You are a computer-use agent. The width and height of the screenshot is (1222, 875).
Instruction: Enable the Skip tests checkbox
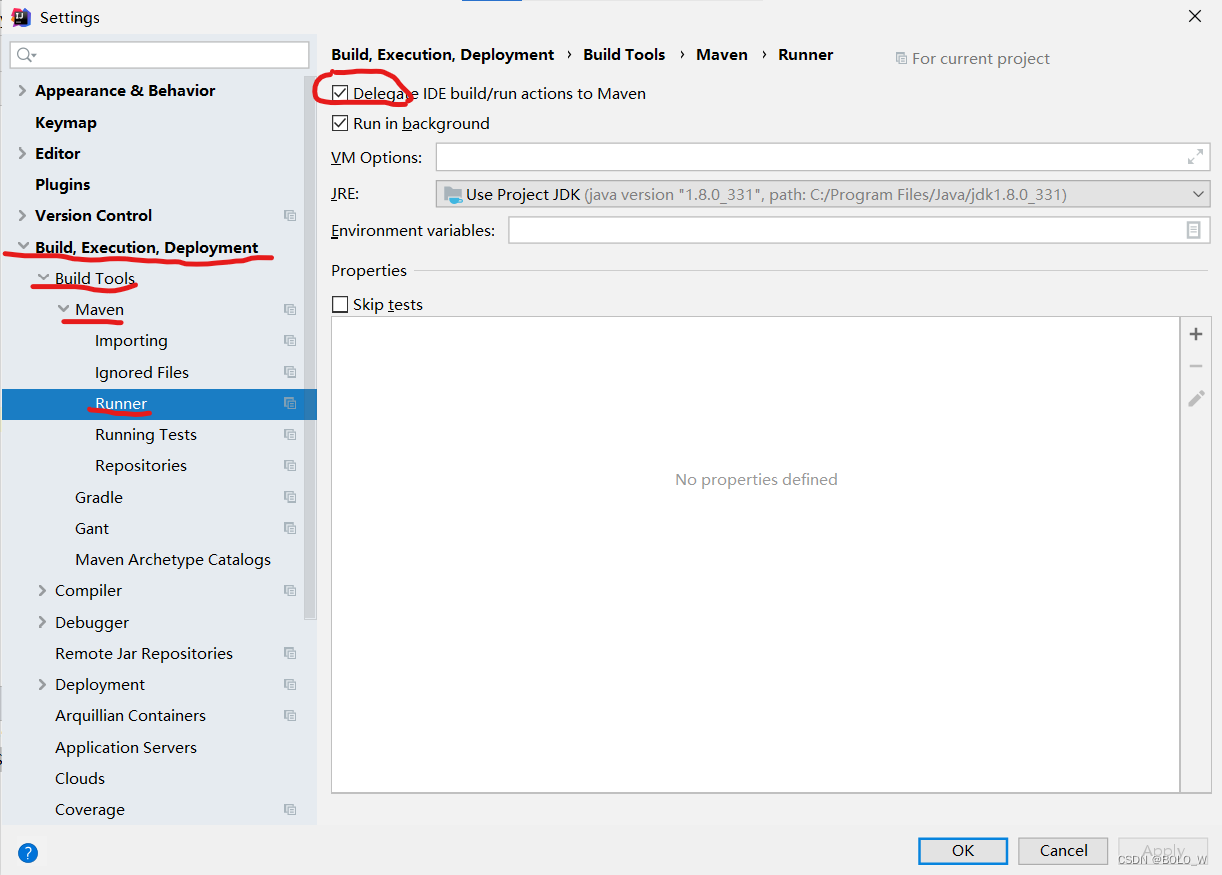(x=340, y=304)
